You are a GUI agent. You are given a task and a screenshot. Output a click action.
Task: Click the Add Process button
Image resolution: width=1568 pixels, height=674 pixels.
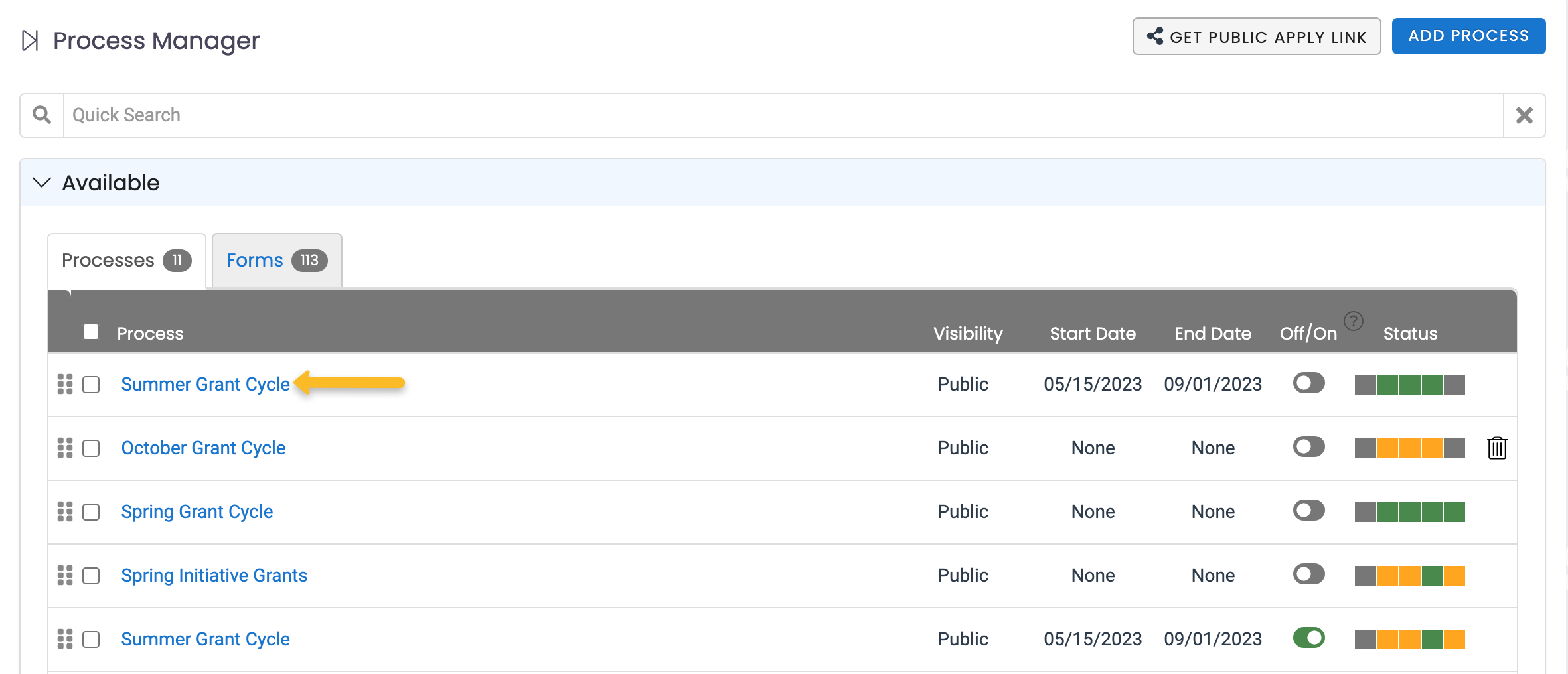coord(1468,36)
